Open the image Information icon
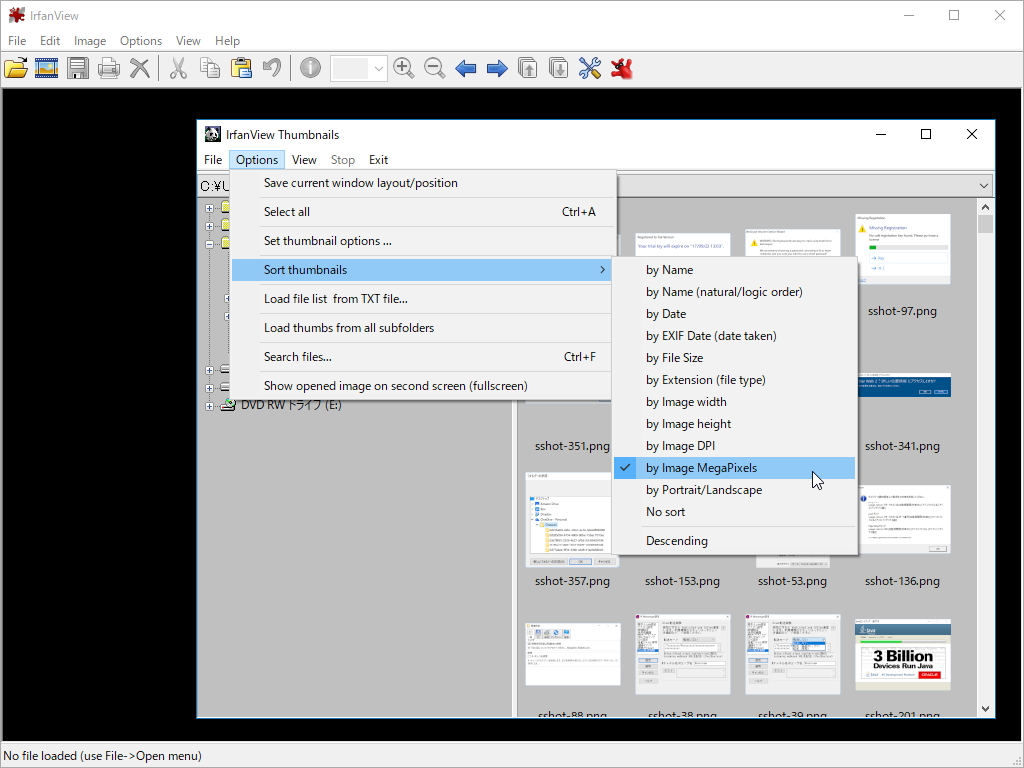 pyautogui.click(x=310, y=67)
